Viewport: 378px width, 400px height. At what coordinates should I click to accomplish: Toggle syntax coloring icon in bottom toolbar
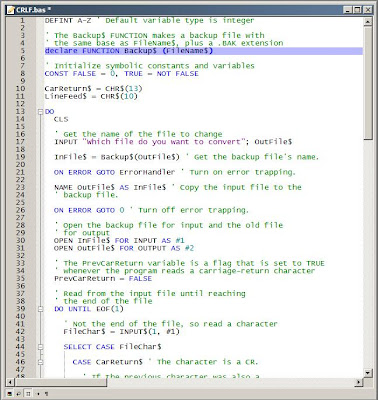10,394
